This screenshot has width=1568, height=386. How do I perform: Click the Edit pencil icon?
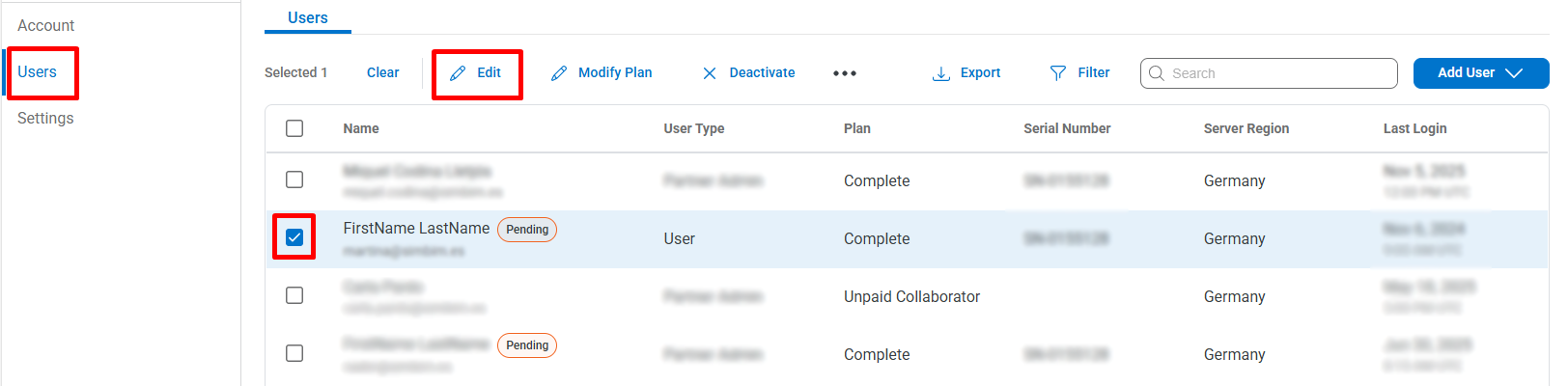[x=458, y=73]
